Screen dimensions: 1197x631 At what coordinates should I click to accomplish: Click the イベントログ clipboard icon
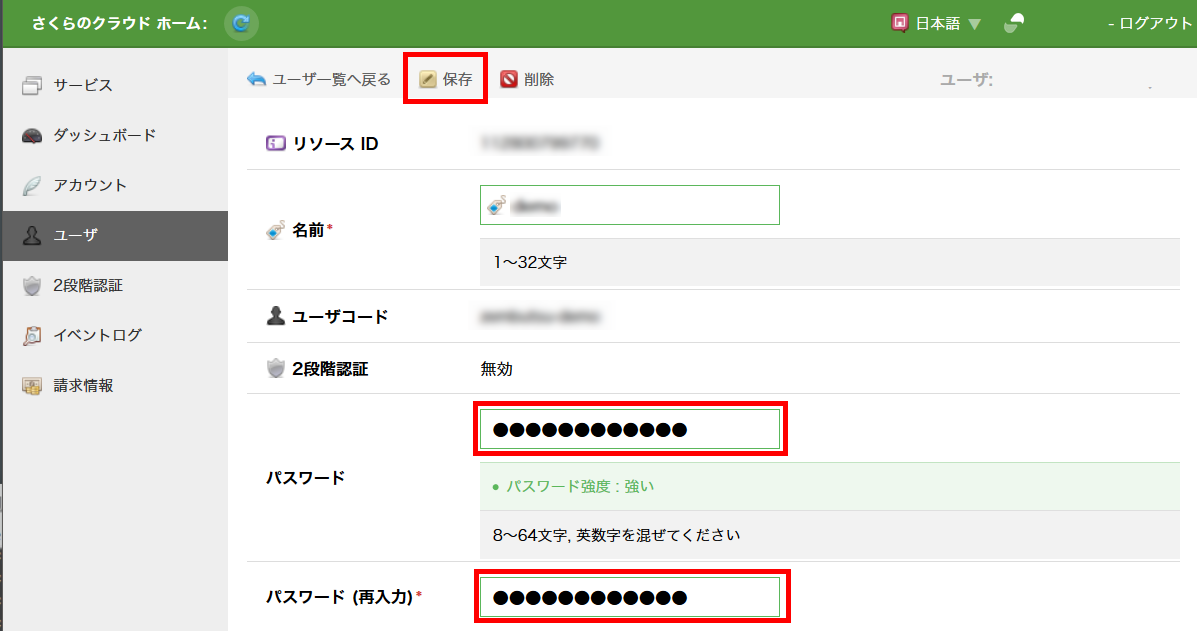pyautogui.click(x=32, y=336)
